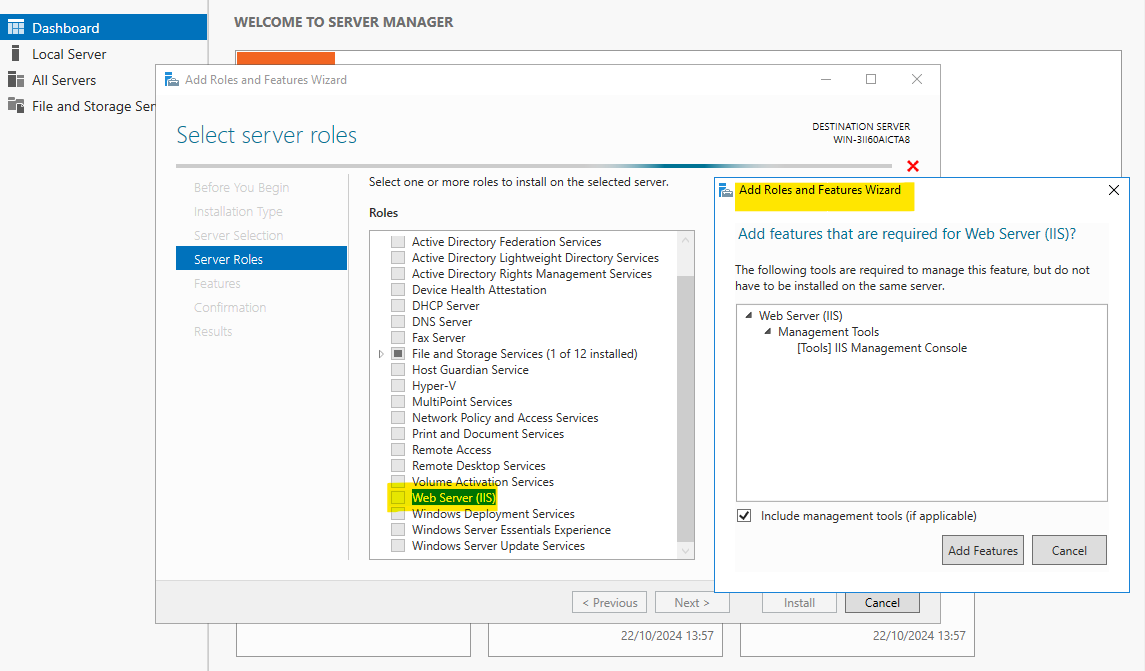Collapse the Web Server (IIS) tree node

point(749,316)
